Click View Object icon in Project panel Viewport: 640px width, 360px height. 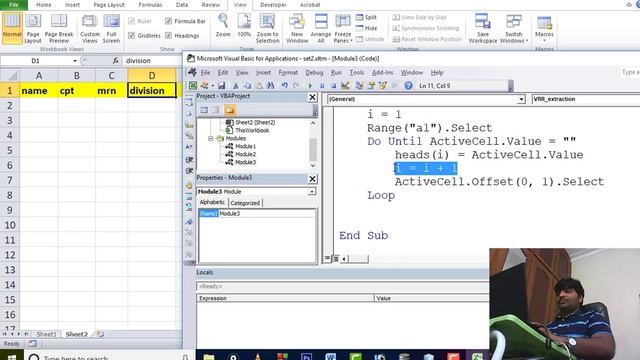click(x=216, y=110)
